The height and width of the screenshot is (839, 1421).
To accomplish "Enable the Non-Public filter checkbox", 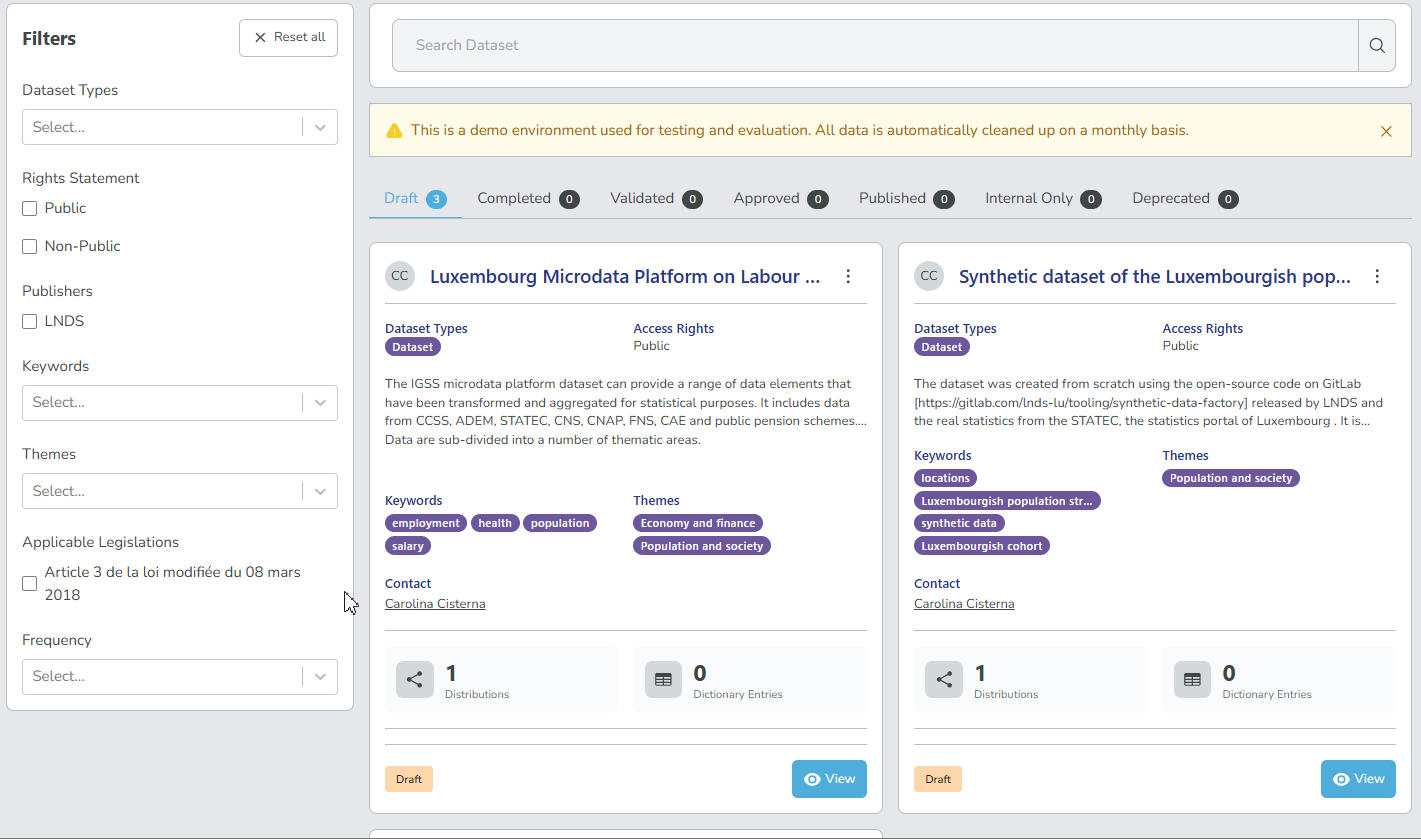I will pyautogui.click(x=30, y=247).
